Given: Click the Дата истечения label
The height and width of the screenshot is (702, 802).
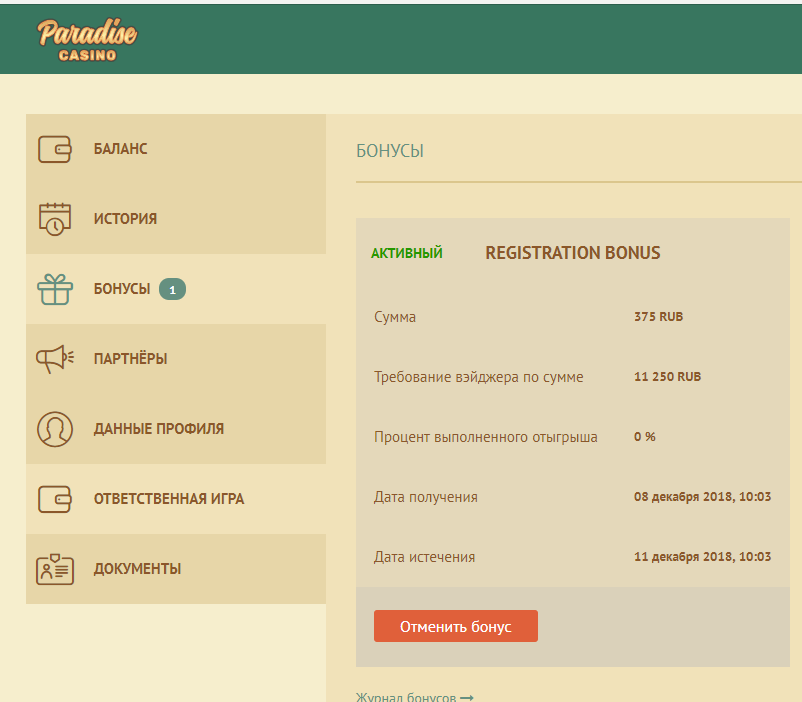Looking at the screenshot, I should pyautogui.click(x=425, y=557).
